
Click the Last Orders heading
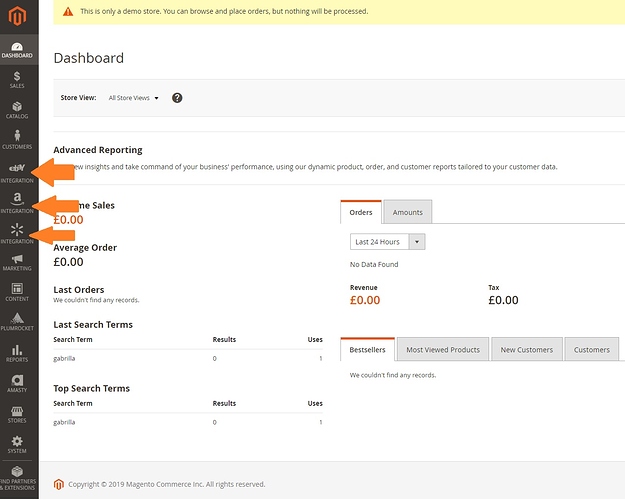79,290
